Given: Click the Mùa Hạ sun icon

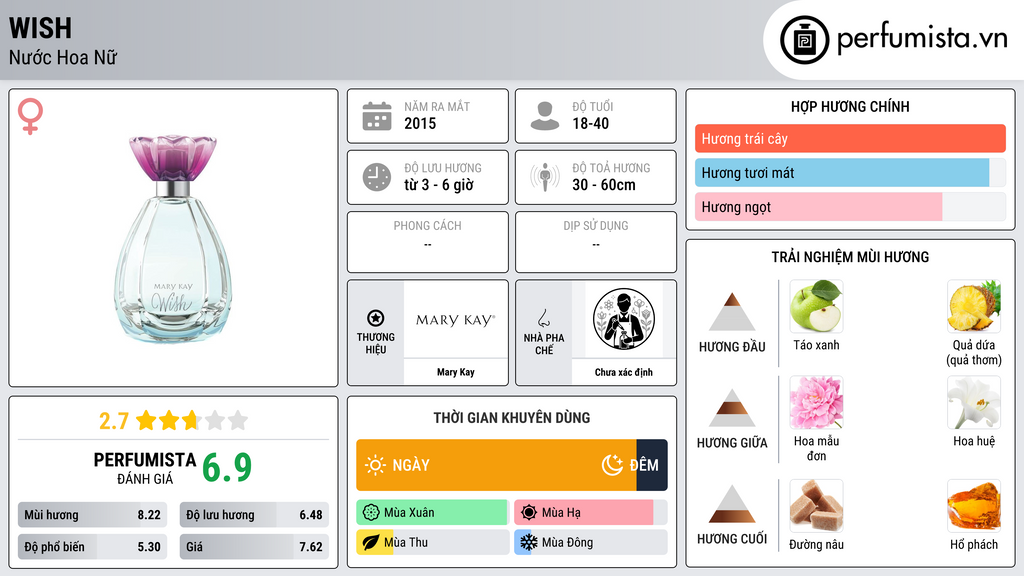Looking at the screenshot, I should pyautogui.click(x=529, y=513).
